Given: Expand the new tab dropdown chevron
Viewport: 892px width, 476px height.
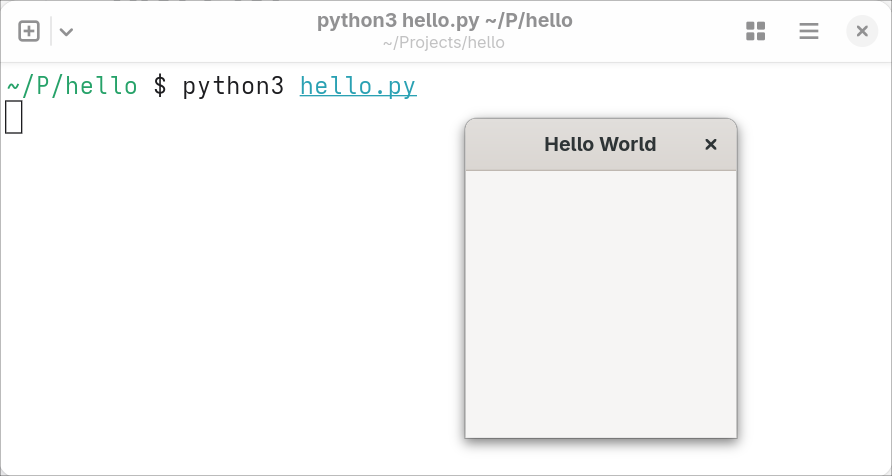Looking at the screenshot, I should click(x=66, y=31).
